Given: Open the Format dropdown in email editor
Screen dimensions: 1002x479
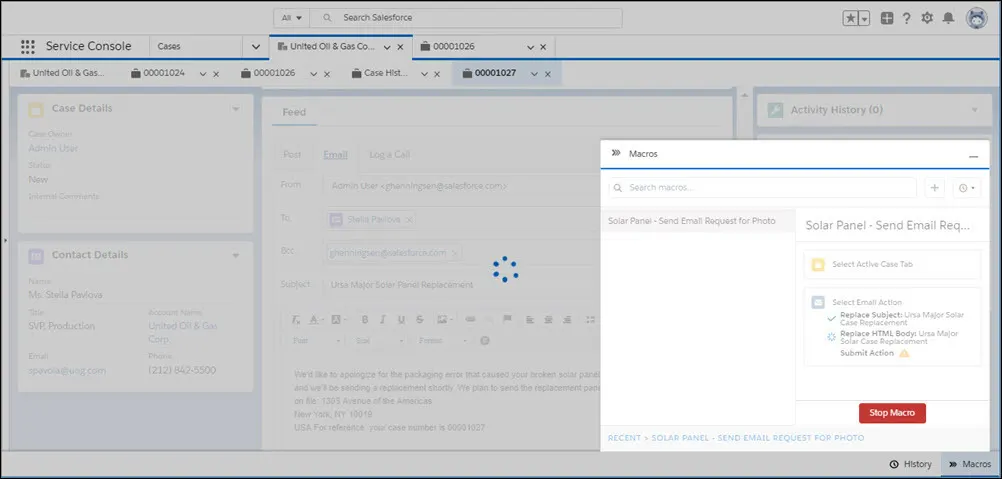Looking at the screenshot, I should click(x=443, y=340).
